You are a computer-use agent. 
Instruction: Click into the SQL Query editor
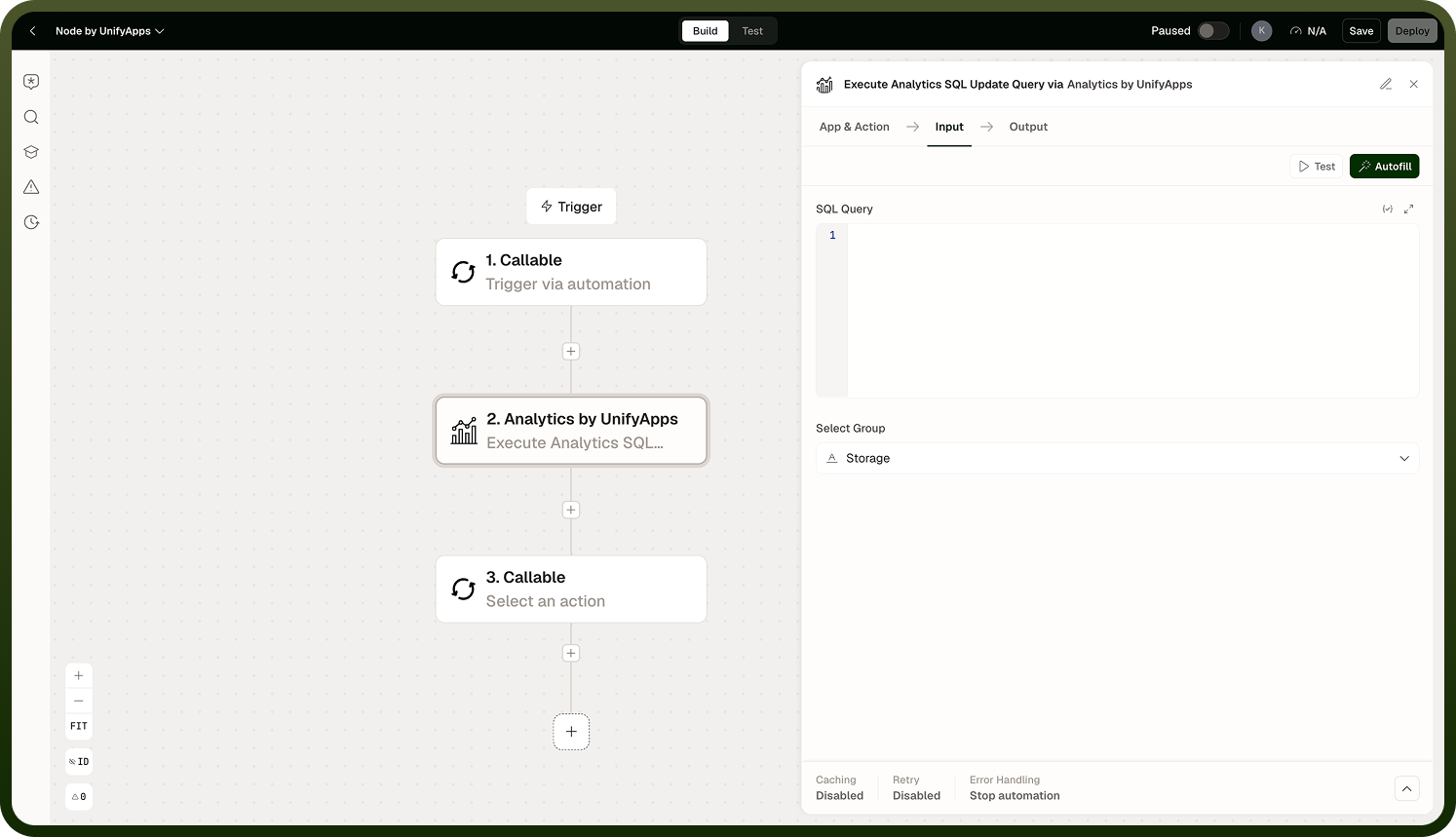[1117, 311]
